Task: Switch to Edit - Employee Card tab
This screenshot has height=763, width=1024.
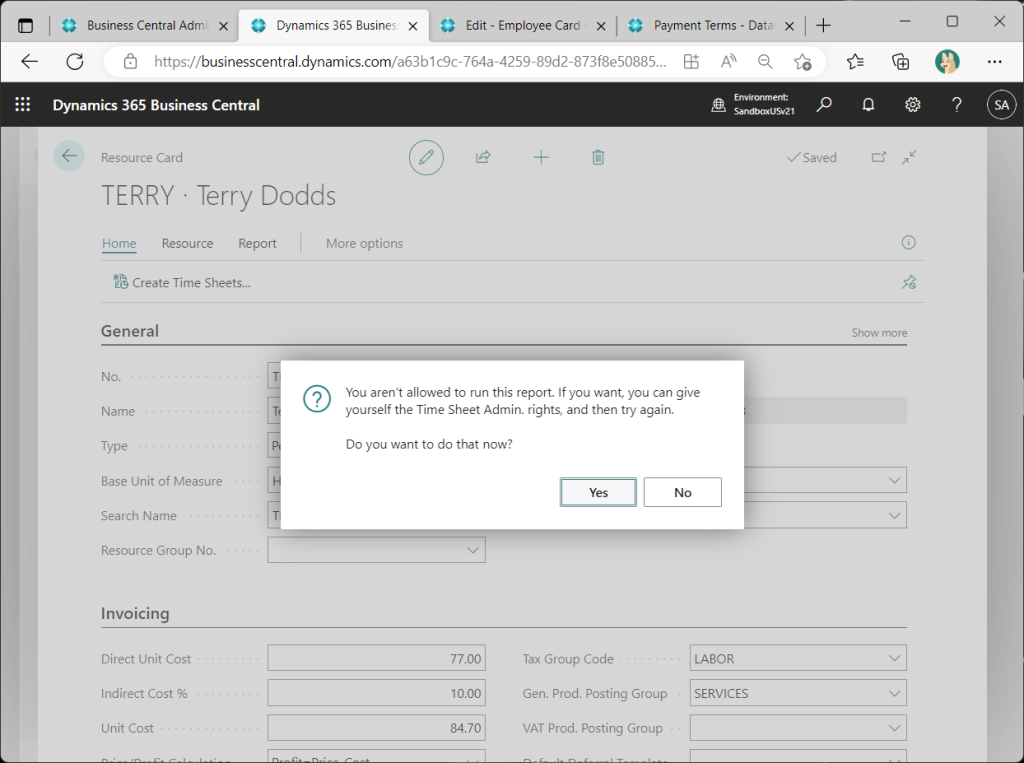Action: (x=522, y=25)
